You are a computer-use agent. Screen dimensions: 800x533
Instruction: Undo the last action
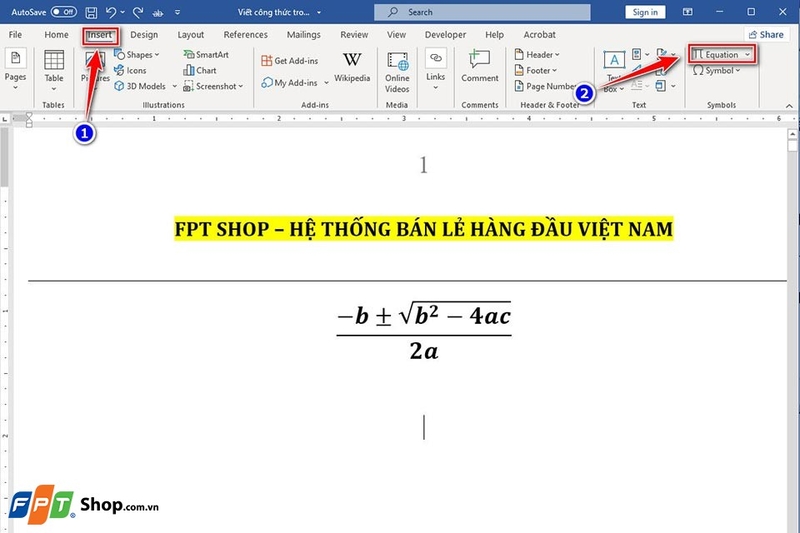tap(111, 12)
